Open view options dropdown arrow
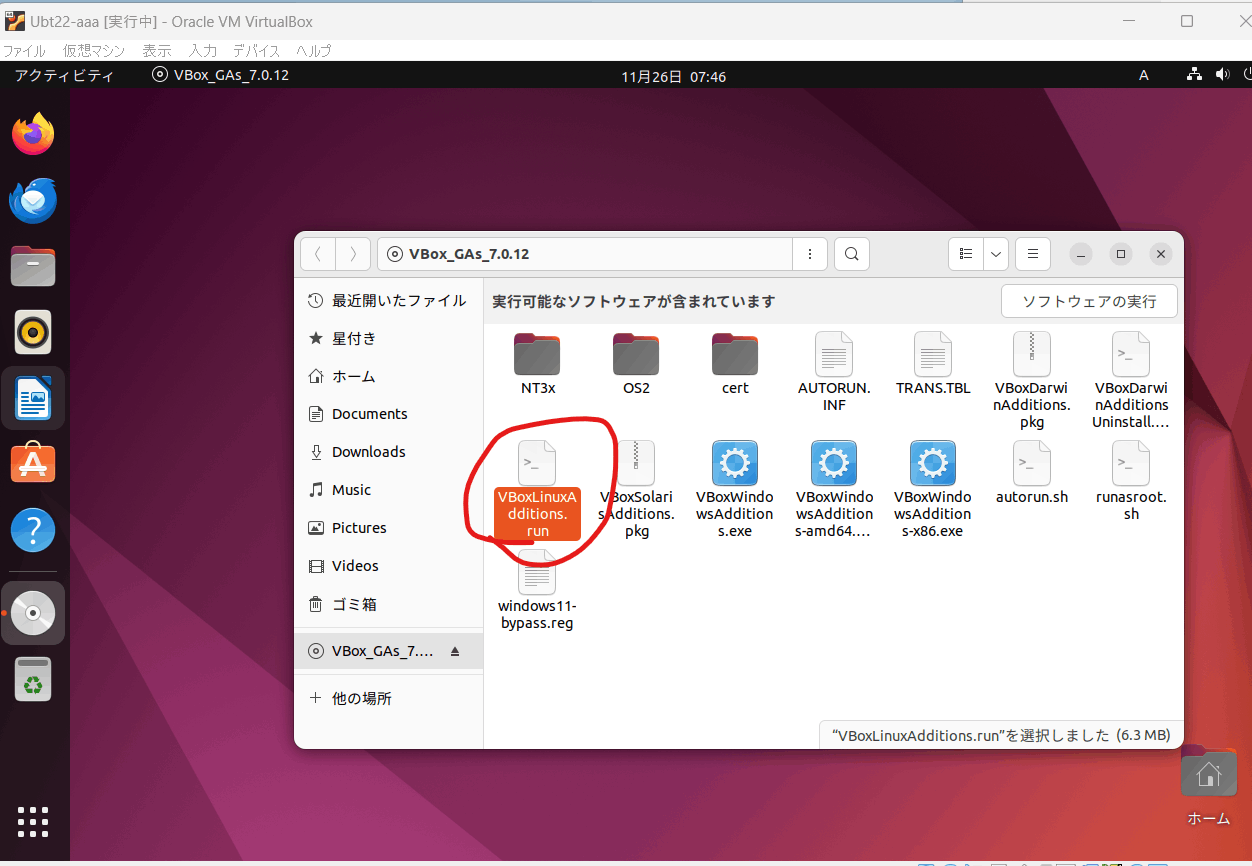Image resolution: width=1252 pixels, height=866 pixels. tap(996, 254)
